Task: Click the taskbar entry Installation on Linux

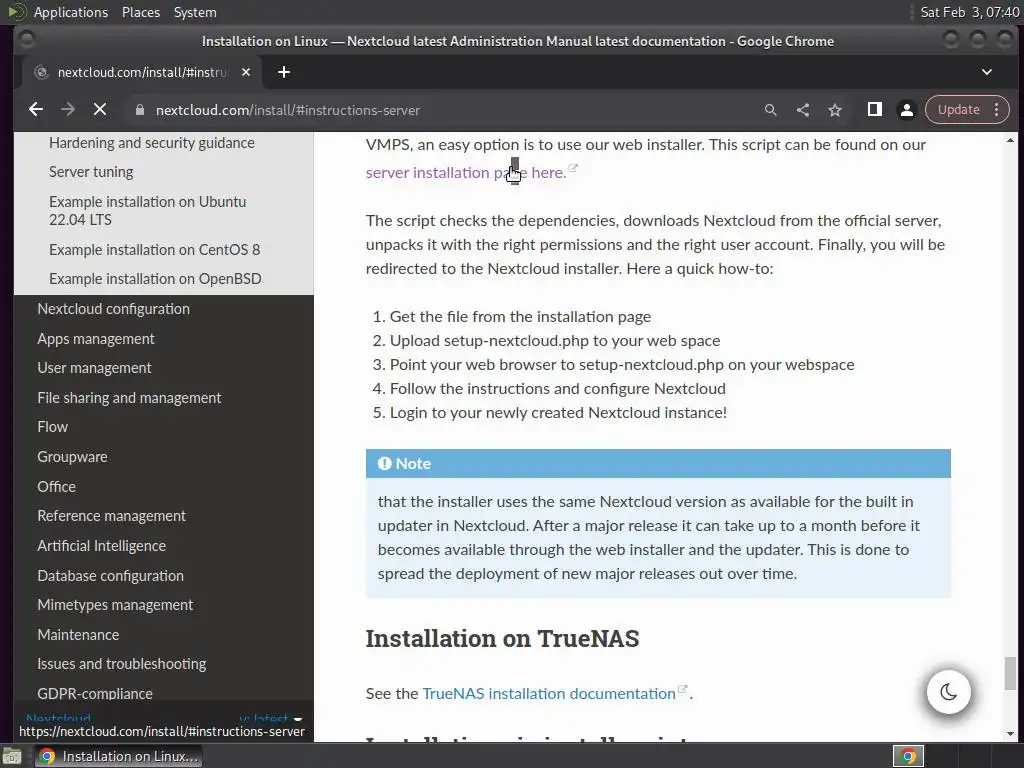Action: click(119, 756)
